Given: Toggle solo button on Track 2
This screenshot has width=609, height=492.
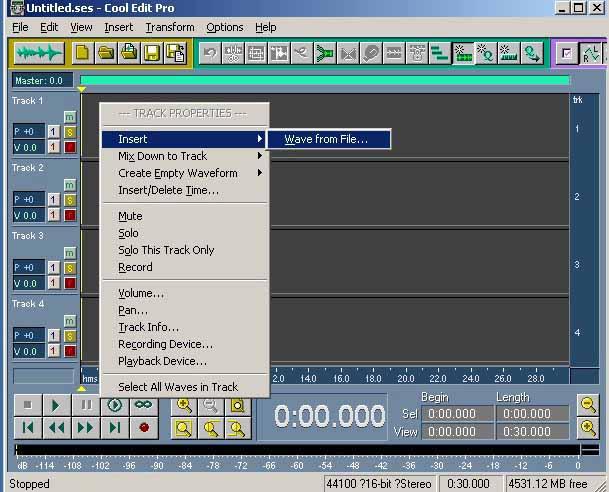Looking at the screenshot, I should click(x=69, y=199).
